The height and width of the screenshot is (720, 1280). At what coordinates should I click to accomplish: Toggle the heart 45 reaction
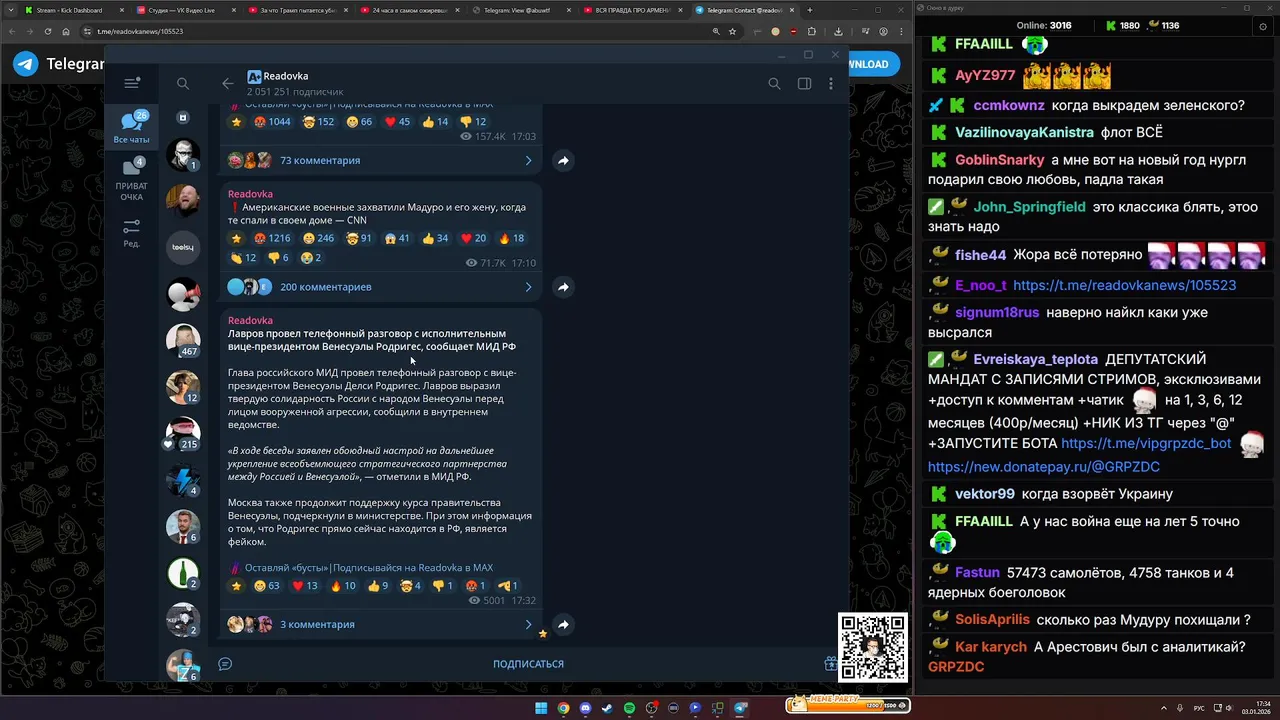tap(397, 122)
